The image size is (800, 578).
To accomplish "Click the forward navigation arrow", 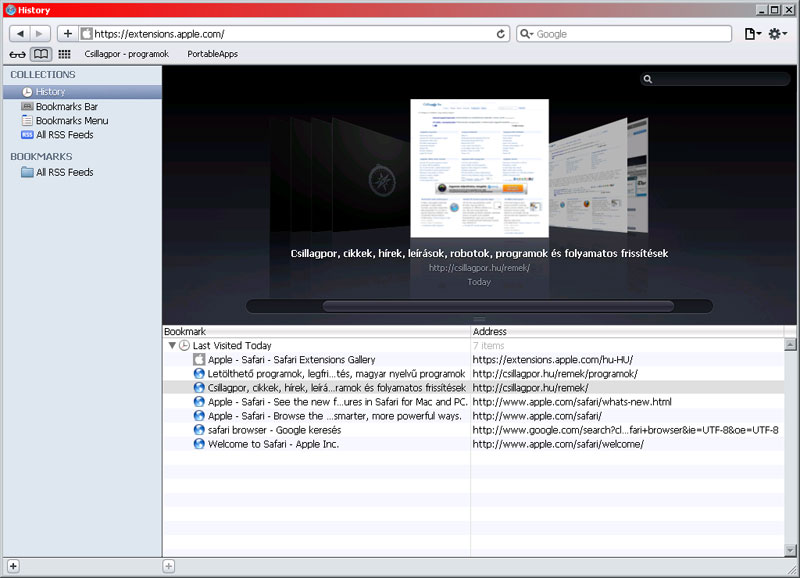I will coord(40,34).
